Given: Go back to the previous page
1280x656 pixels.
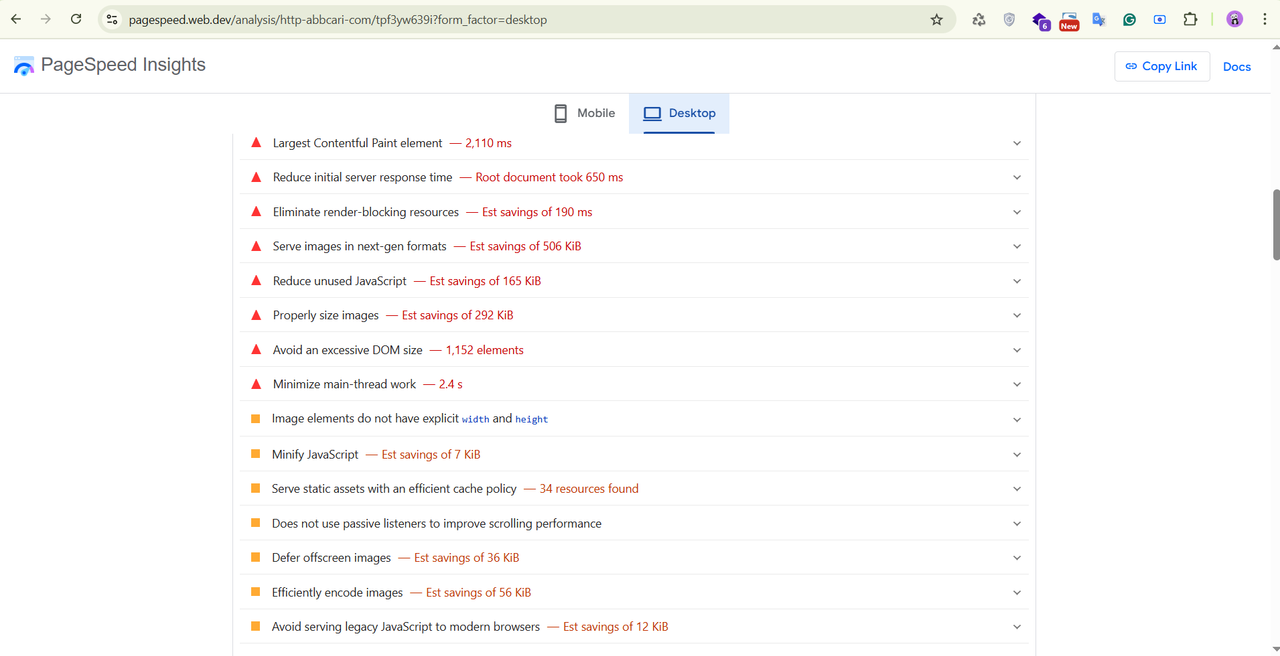Looking at the screenshot, I should (16, 19).
